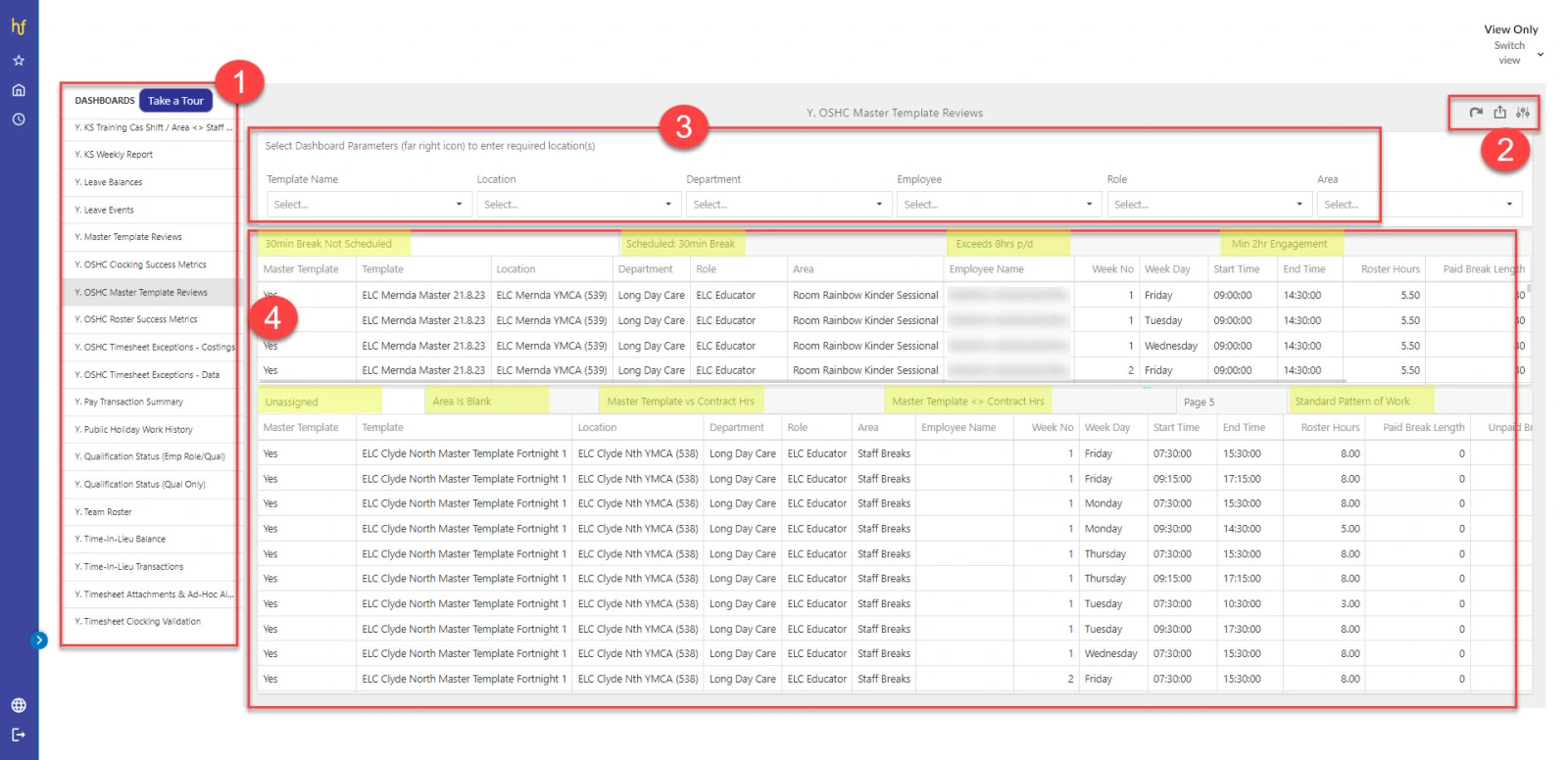This screenshot has width=1568, height=760.
Task: Click the export/share dashboard icon
Action: pos(1499,113)
